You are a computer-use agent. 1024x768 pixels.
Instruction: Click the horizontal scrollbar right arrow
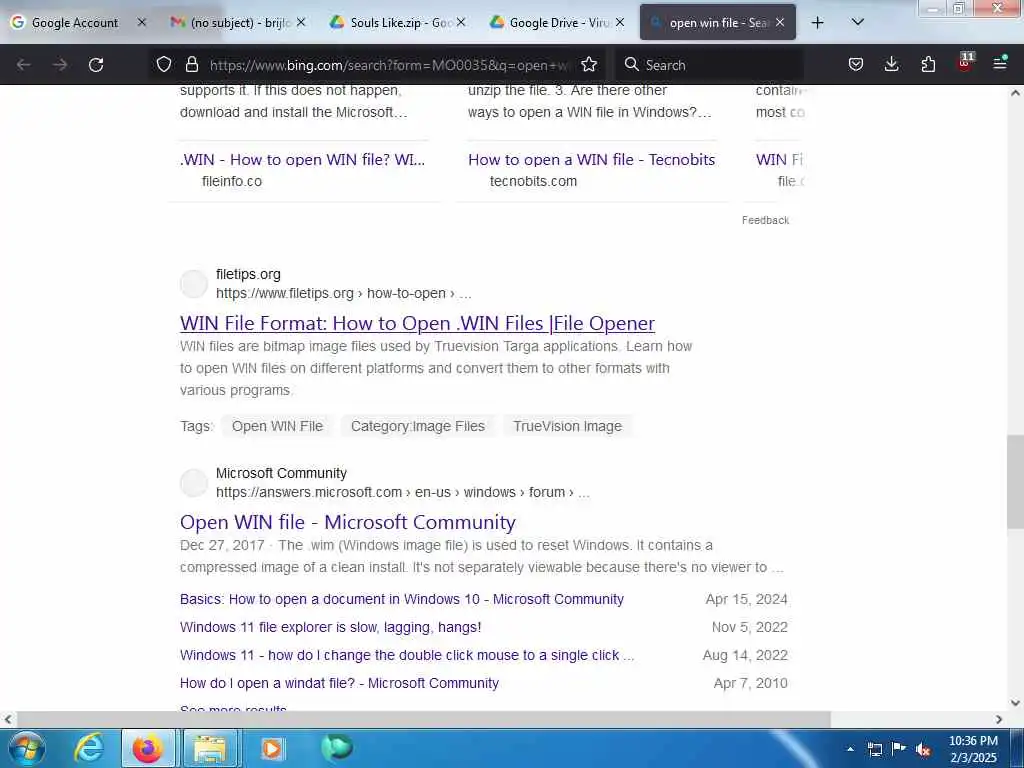[999, 719]
